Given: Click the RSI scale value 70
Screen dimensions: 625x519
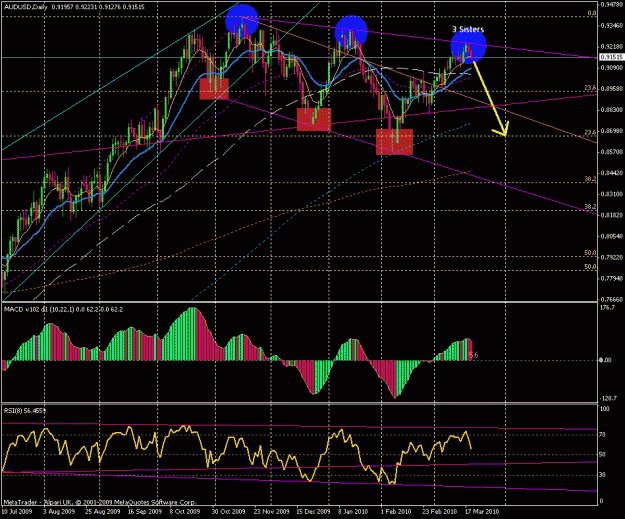Looking at the screenshot, I should (603, 434).
